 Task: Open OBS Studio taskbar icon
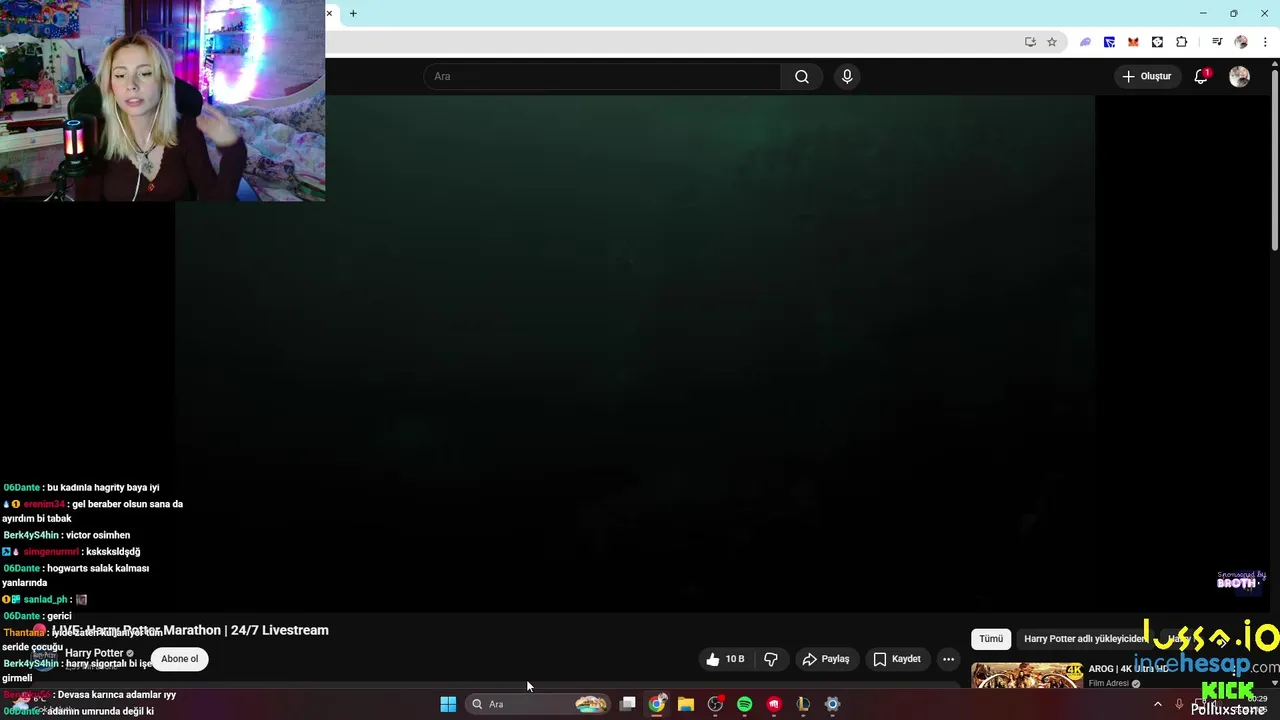click(715, 704)
